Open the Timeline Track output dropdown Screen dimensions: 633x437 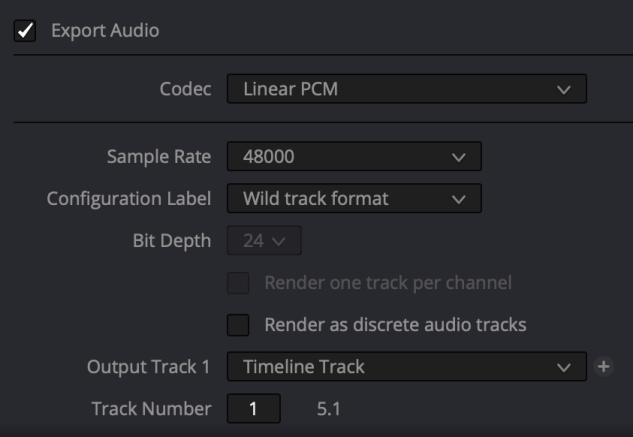[x=406, y=367]
